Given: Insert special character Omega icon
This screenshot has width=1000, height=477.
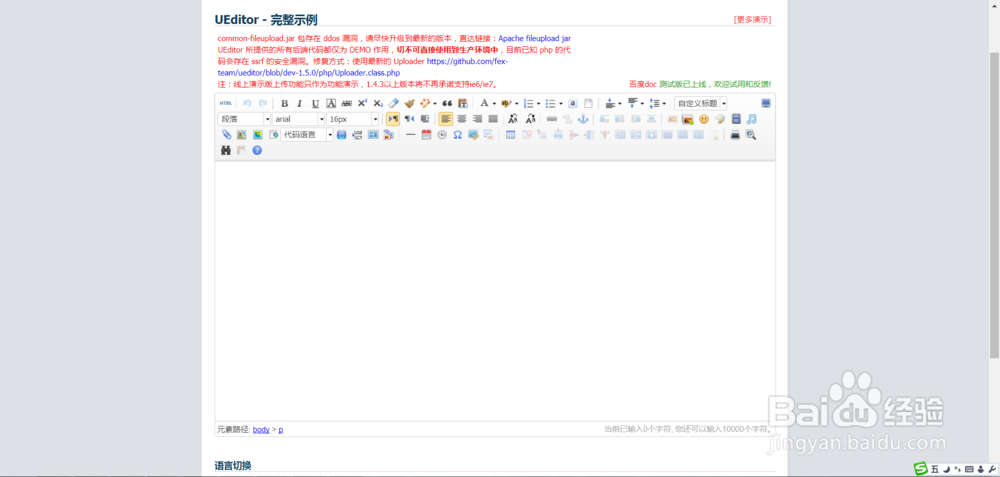Looking at the screenshot, I should (x=457, y=135).
